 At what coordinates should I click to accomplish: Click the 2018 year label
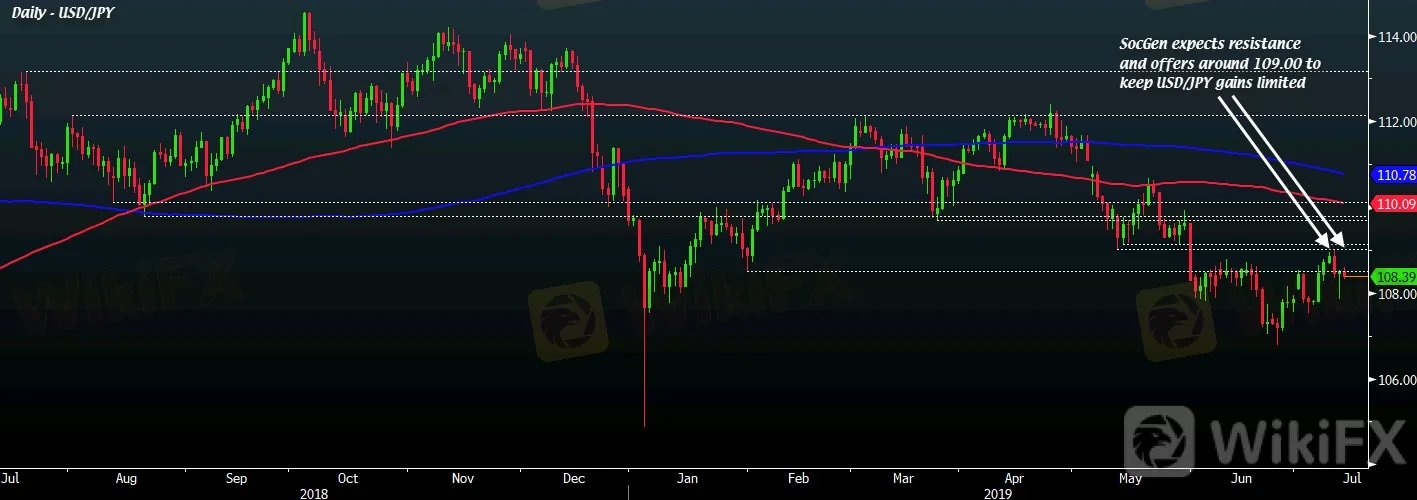[314, 492]
